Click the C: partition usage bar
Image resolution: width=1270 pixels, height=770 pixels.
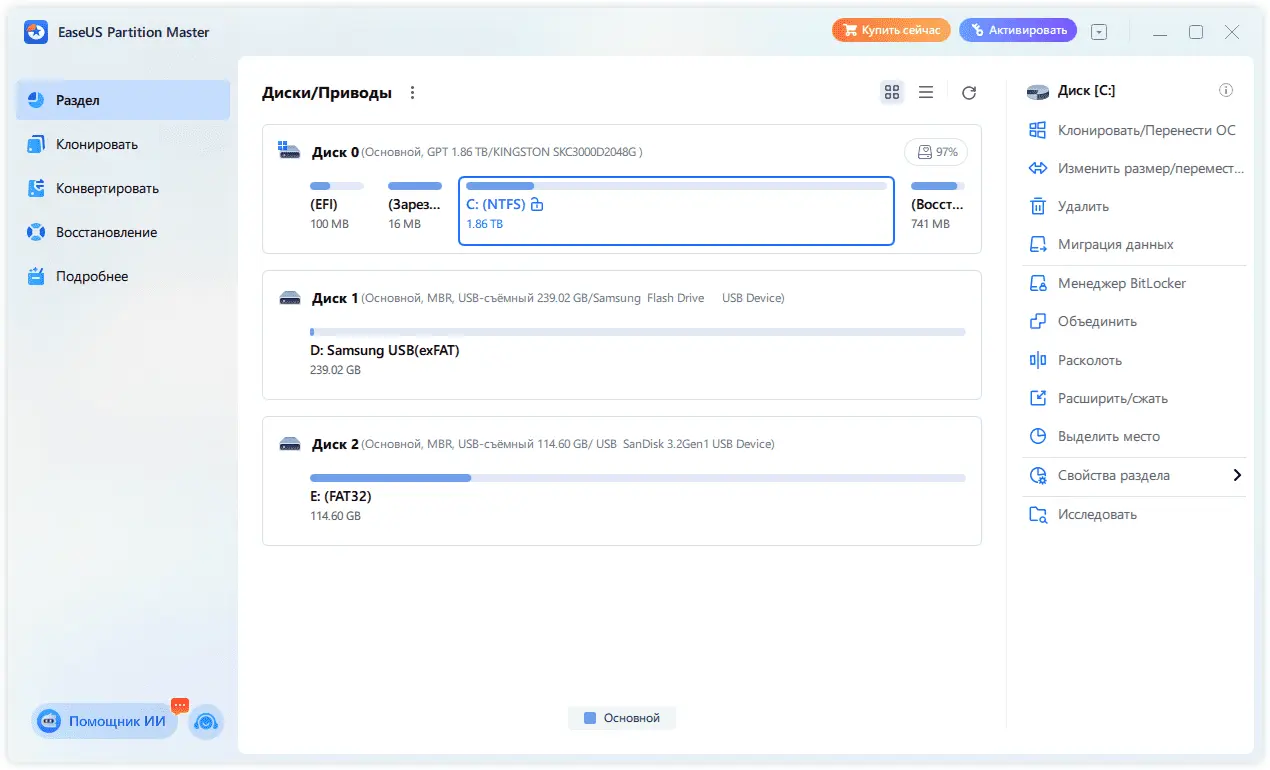(x=676, y=186)
